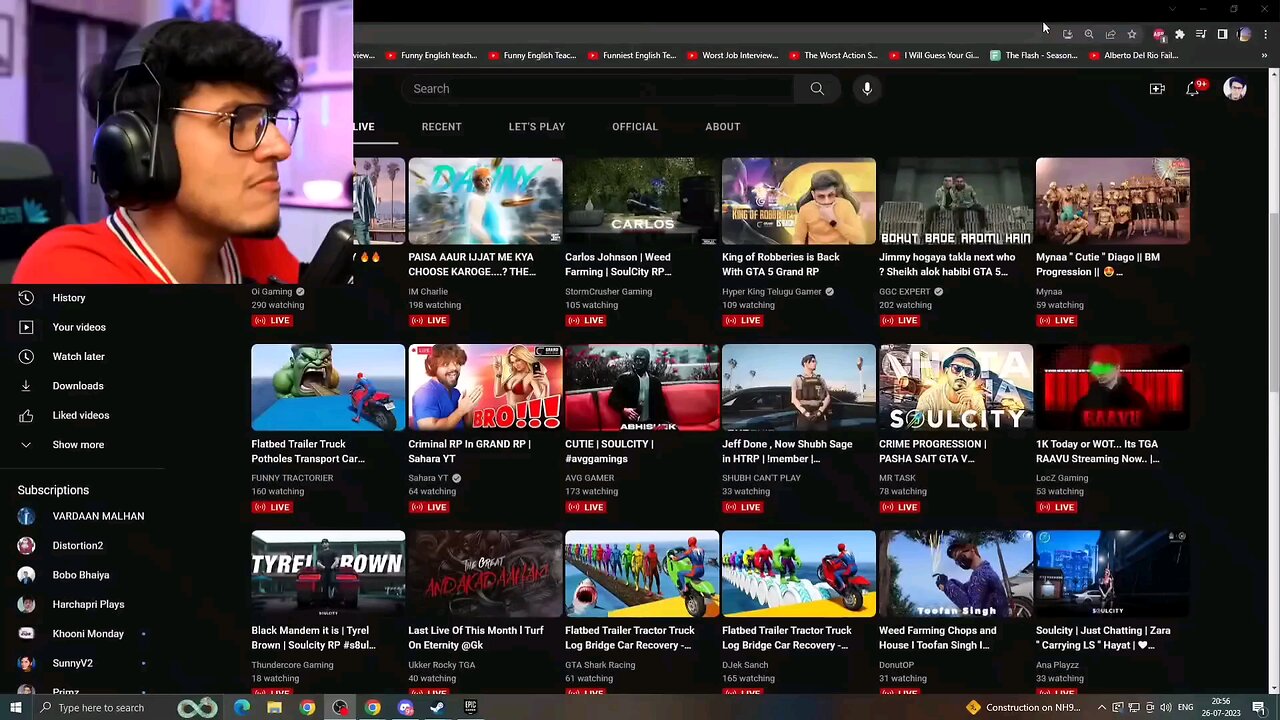1280x720 pixels.
Task: Open the Create video camera icon
Action: coord(1157,89)
